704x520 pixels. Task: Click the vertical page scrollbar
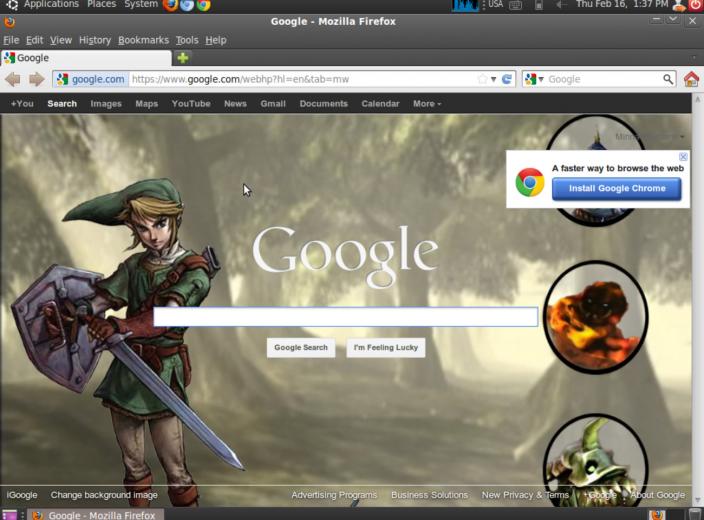(698, 300)
